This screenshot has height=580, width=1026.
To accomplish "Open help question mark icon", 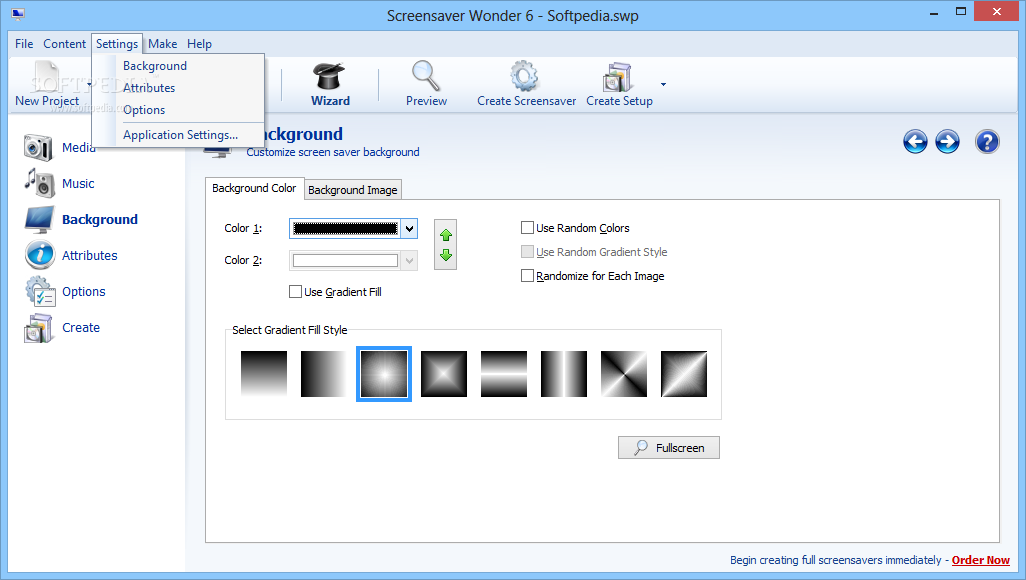I will pyautogui.click(x=987, y=141).
